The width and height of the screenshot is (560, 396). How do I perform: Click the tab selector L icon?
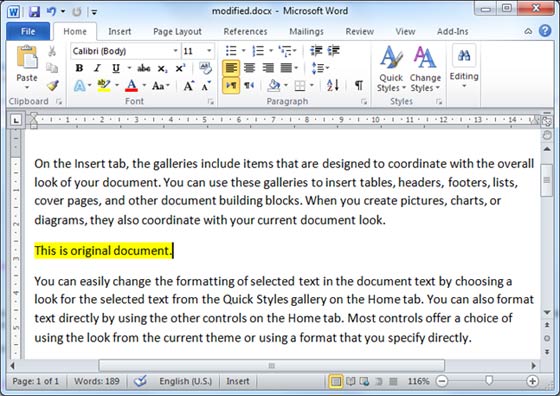point(16,120)
